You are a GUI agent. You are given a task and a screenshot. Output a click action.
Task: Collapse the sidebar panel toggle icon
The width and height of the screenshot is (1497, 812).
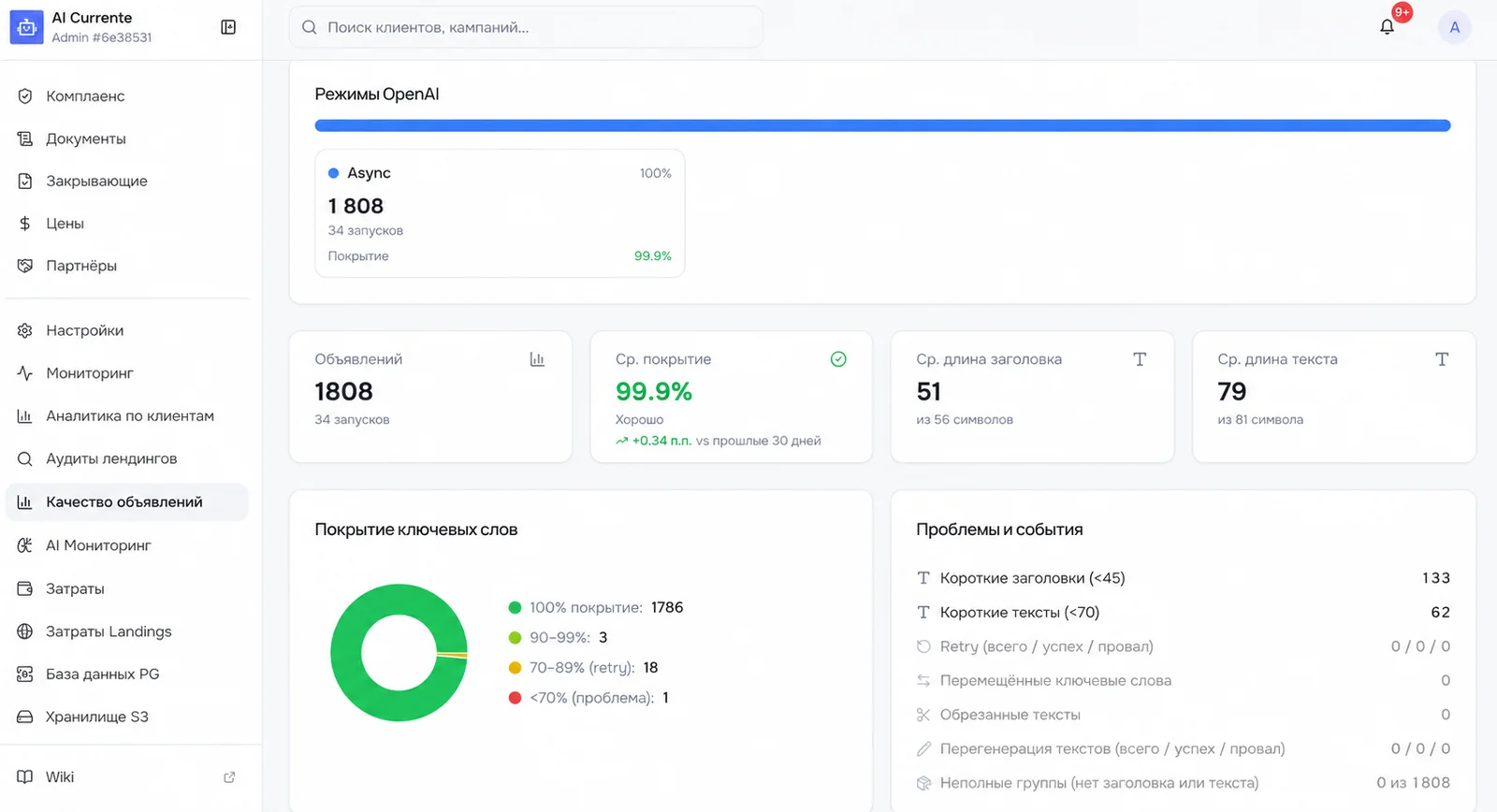[228, 27]
